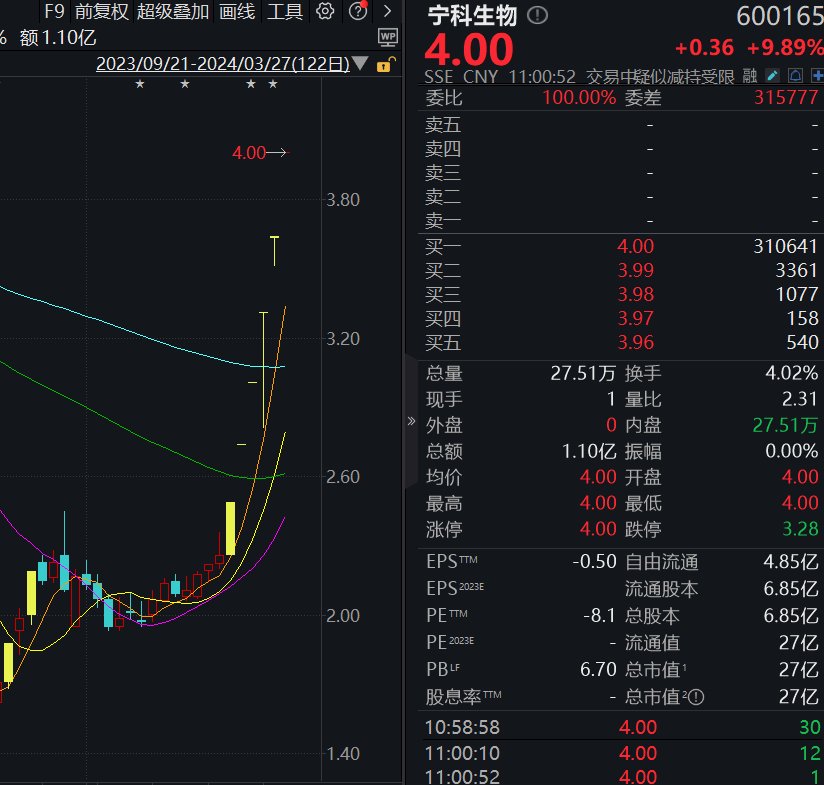Click the 委差 value 315777
The width and height of the screenshot is (824, 785).
tap(786, 97)
